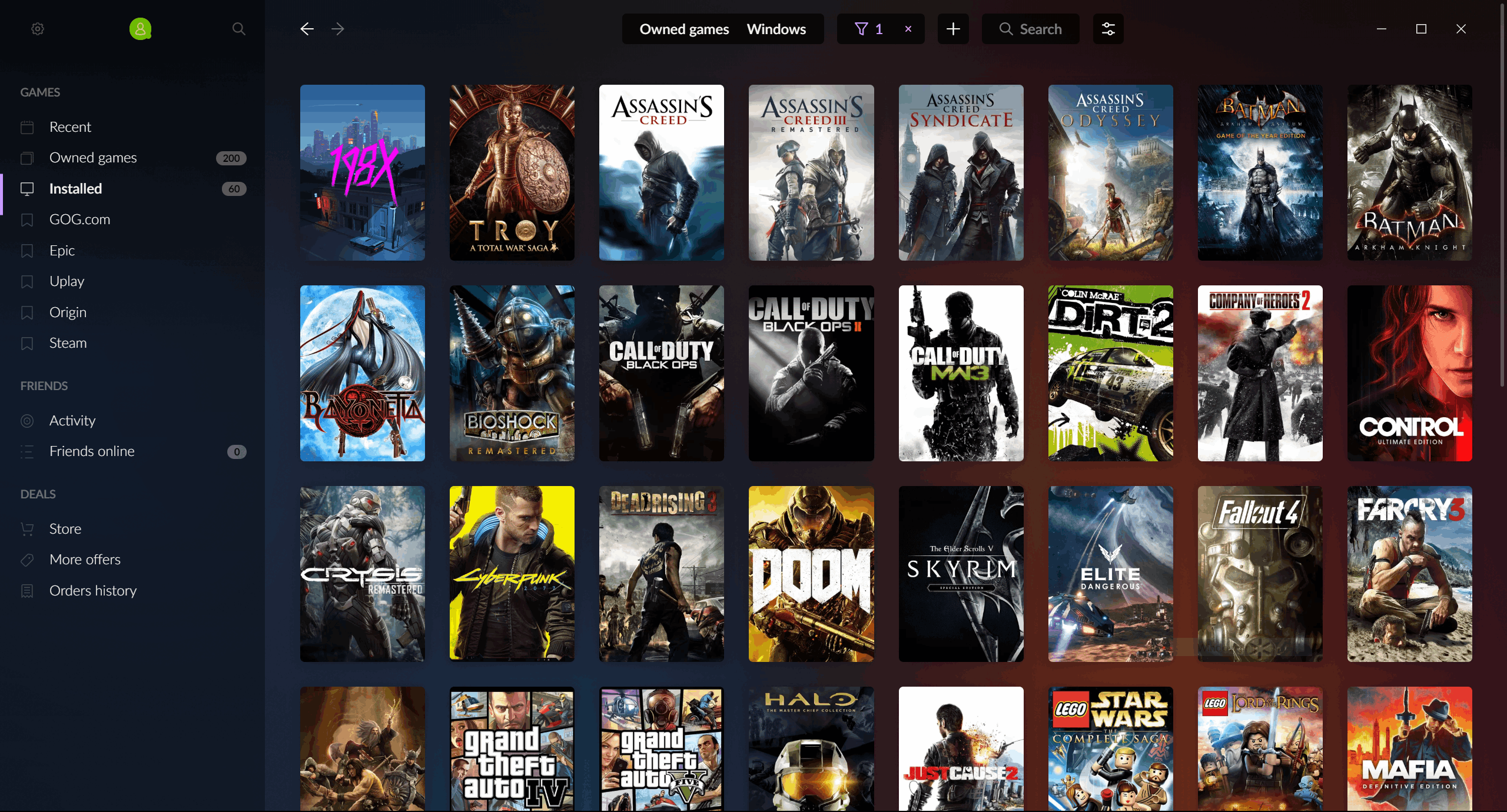Clear the active filter with the x
Image resolution: width=1507 pixels, height=812 pixels.
[908, 29]
